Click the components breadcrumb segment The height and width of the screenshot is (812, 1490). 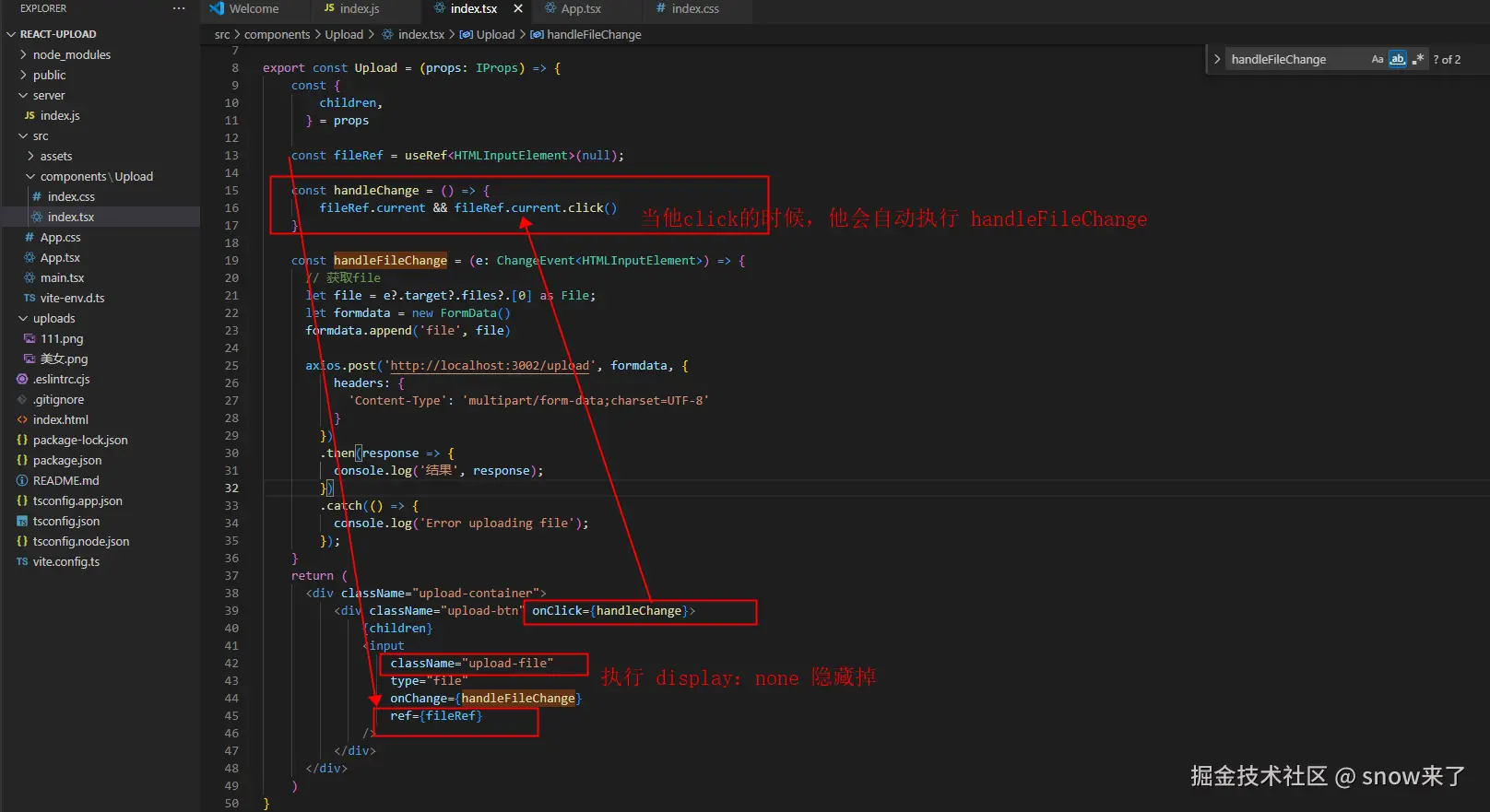coord(277,34)
